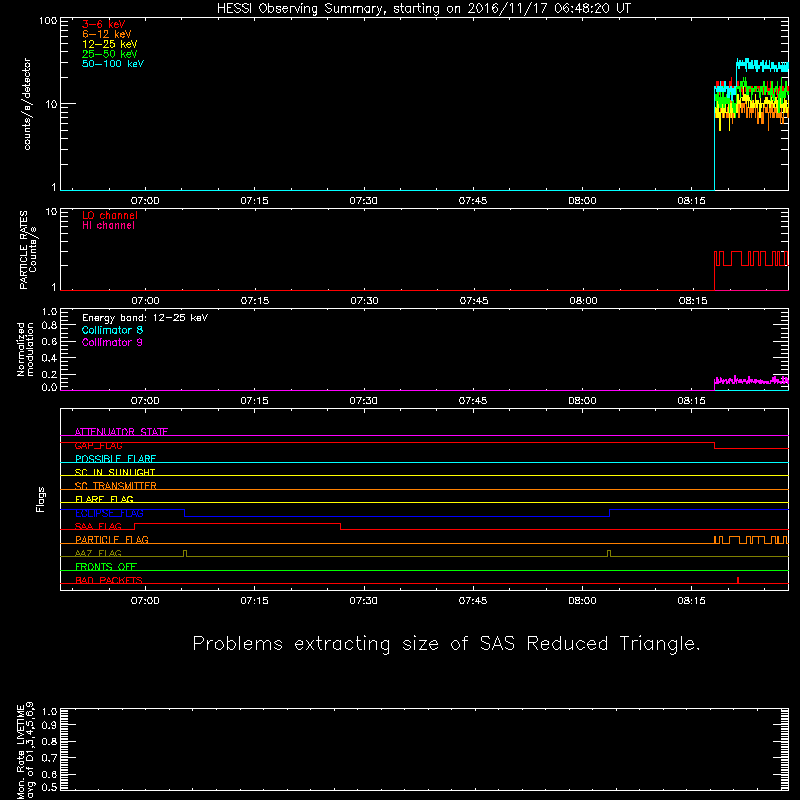
Task: Click the yellow 12-25 keV legend label
Action: coord(110,44)
